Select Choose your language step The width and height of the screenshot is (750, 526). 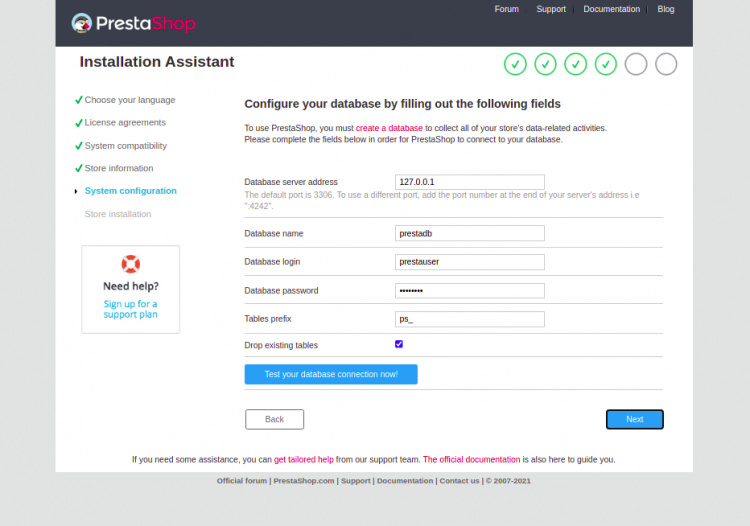coord(129,100)
